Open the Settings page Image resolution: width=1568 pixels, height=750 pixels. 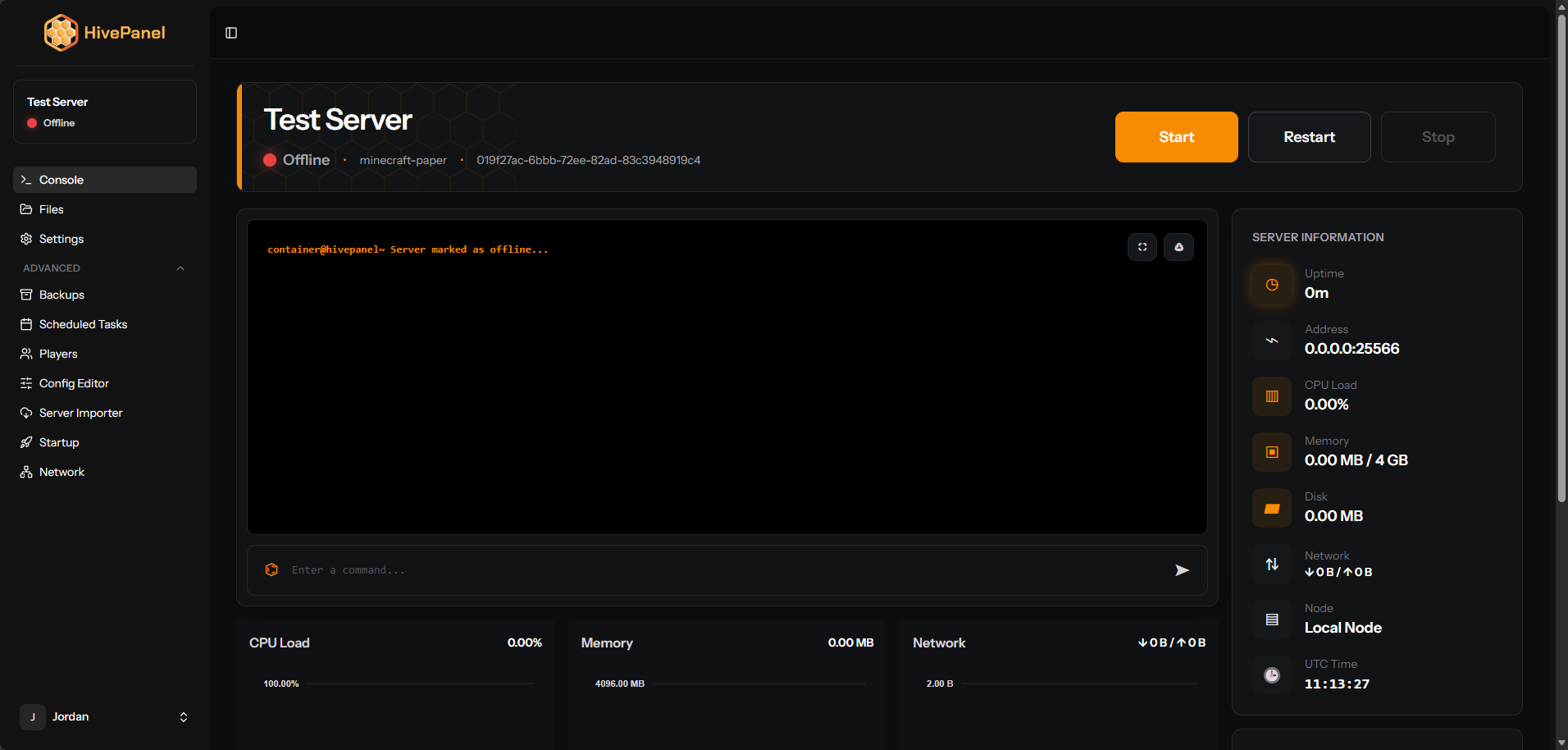[x=105, y=239]
